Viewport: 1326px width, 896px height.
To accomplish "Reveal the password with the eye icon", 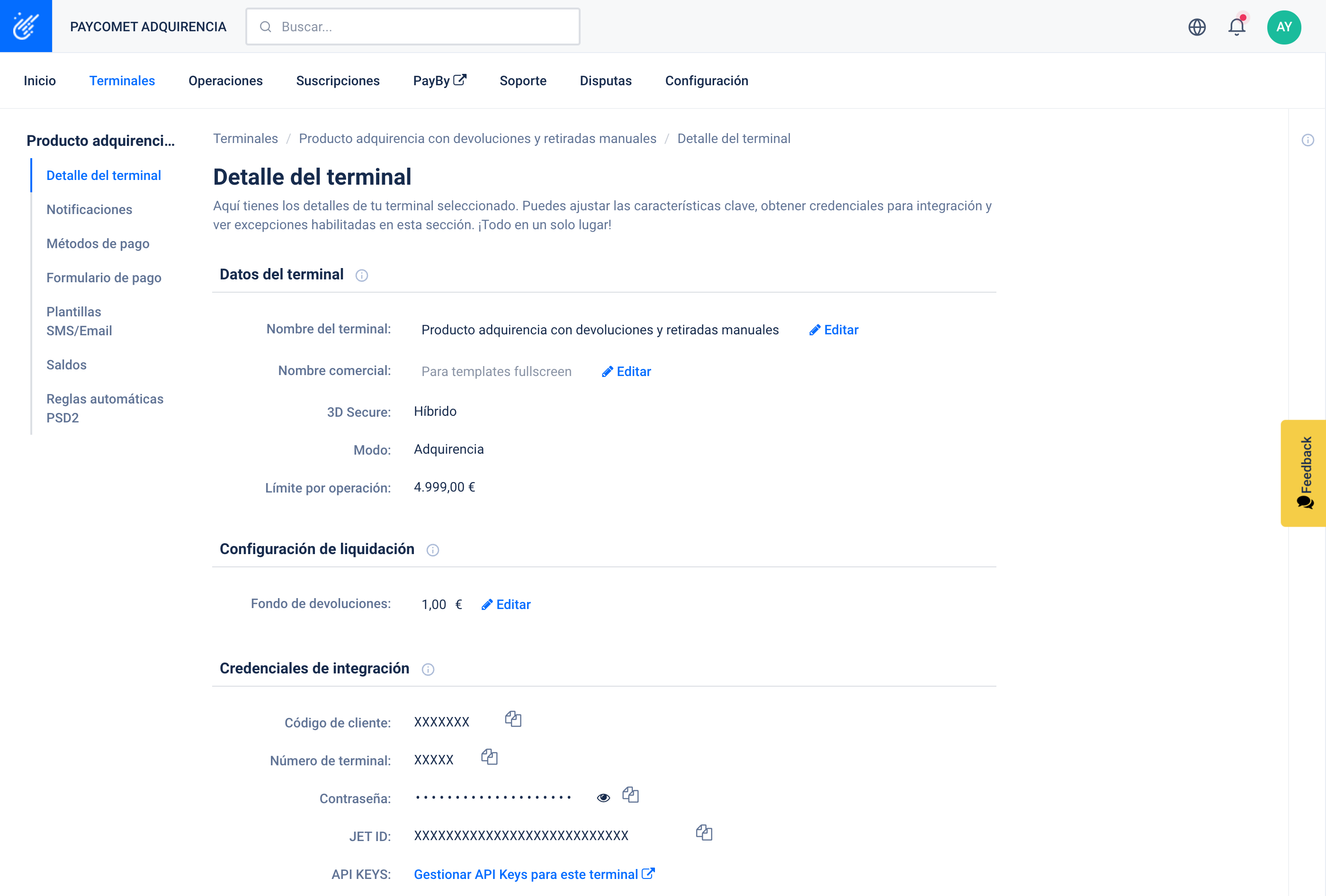I will (603, 798).
